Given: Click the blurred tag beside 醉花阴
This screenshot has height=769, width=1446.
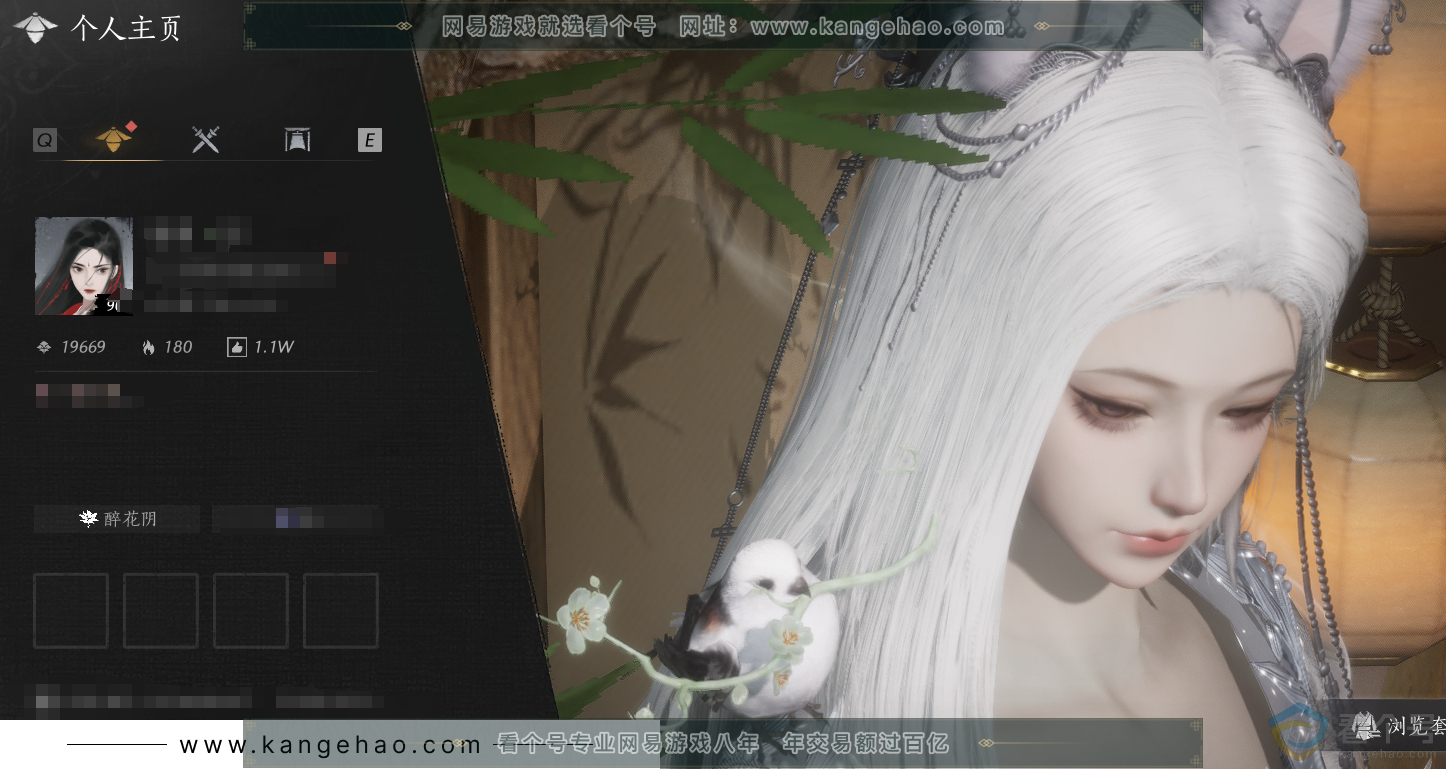Looking at the screenshot, I should pos(297,519).
